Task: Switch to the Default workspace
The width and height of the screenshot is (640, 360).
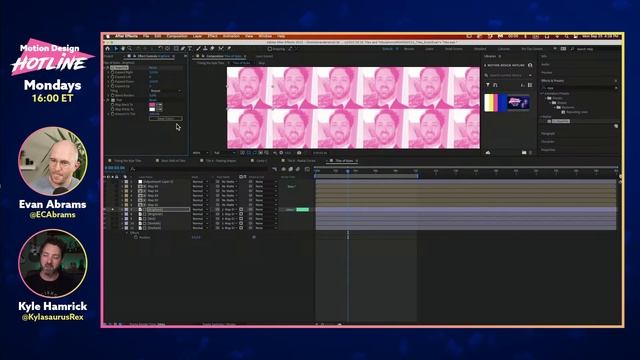Action: click(x=387, y=49)
